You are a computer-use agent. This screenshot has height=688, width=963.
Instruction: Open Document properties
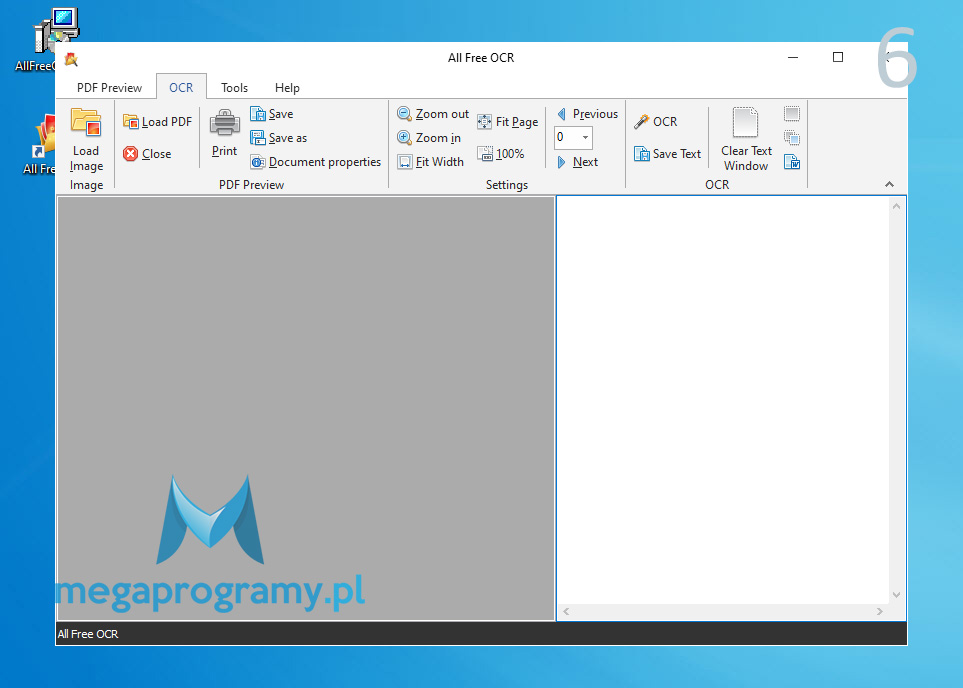tap(316, 162)
